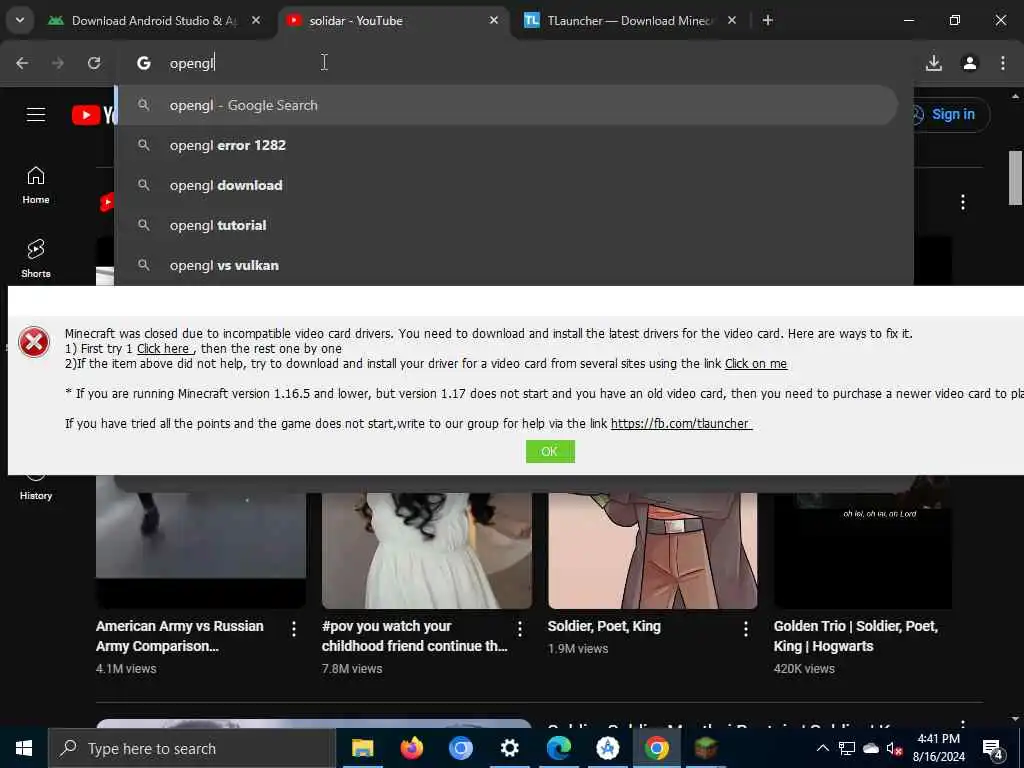Open YouTube hamburger guide menu

(36, 115)
